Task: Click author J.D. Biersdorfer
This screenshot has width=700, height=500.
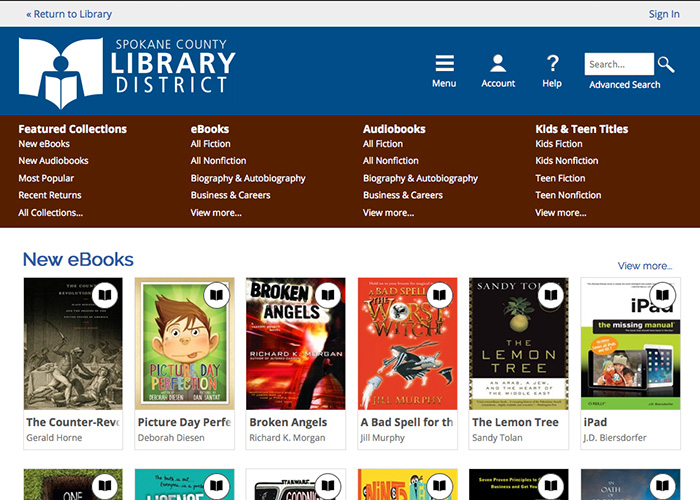Action: click(x=615, y=438)
